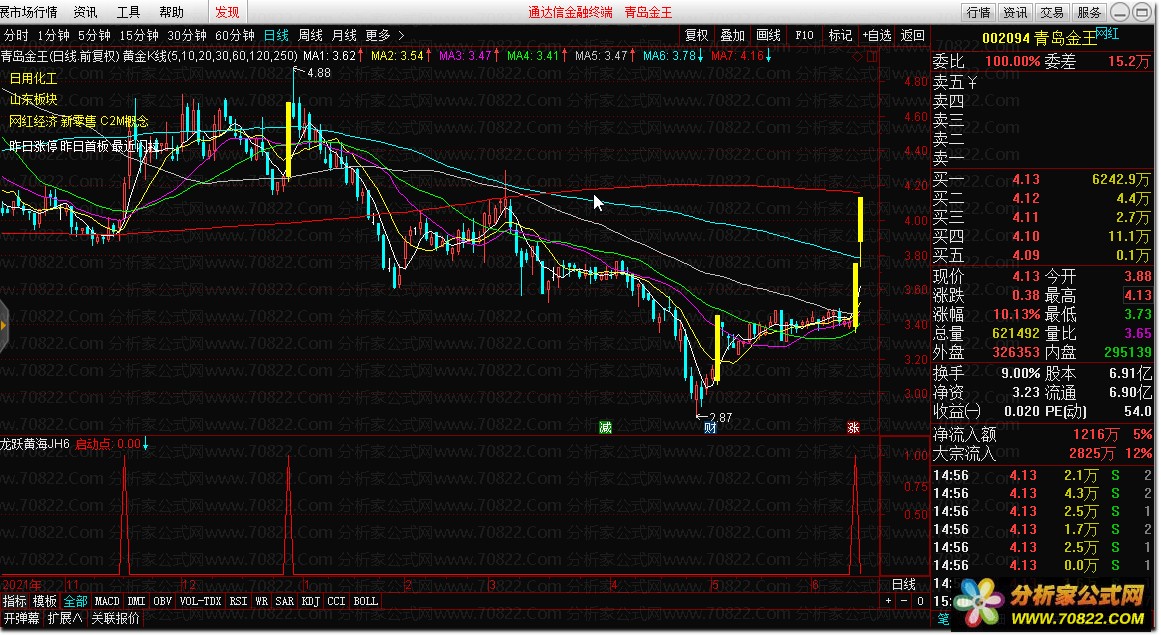Open the 交易 trading button
This screenshot has height=635, width=1161.
coord(1051,12)
